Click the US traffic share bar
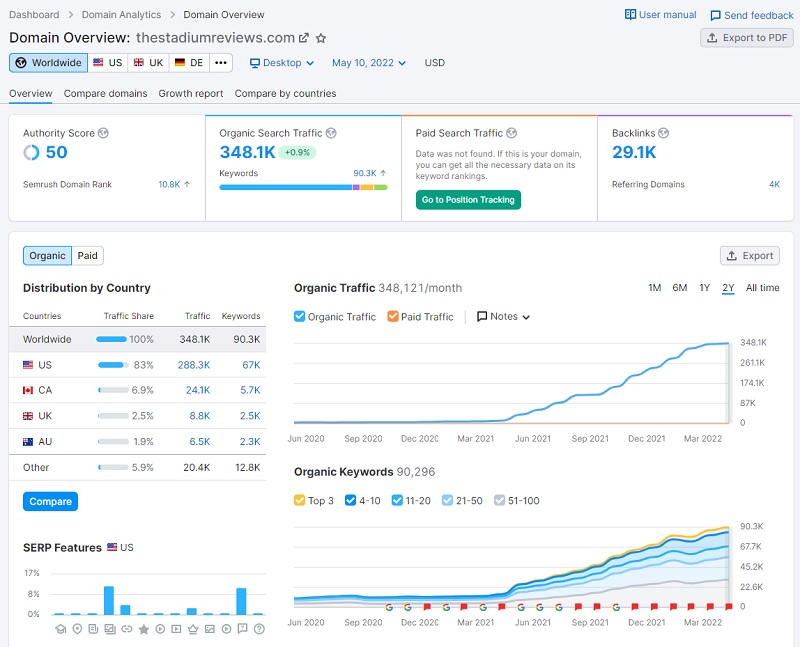 113,365
